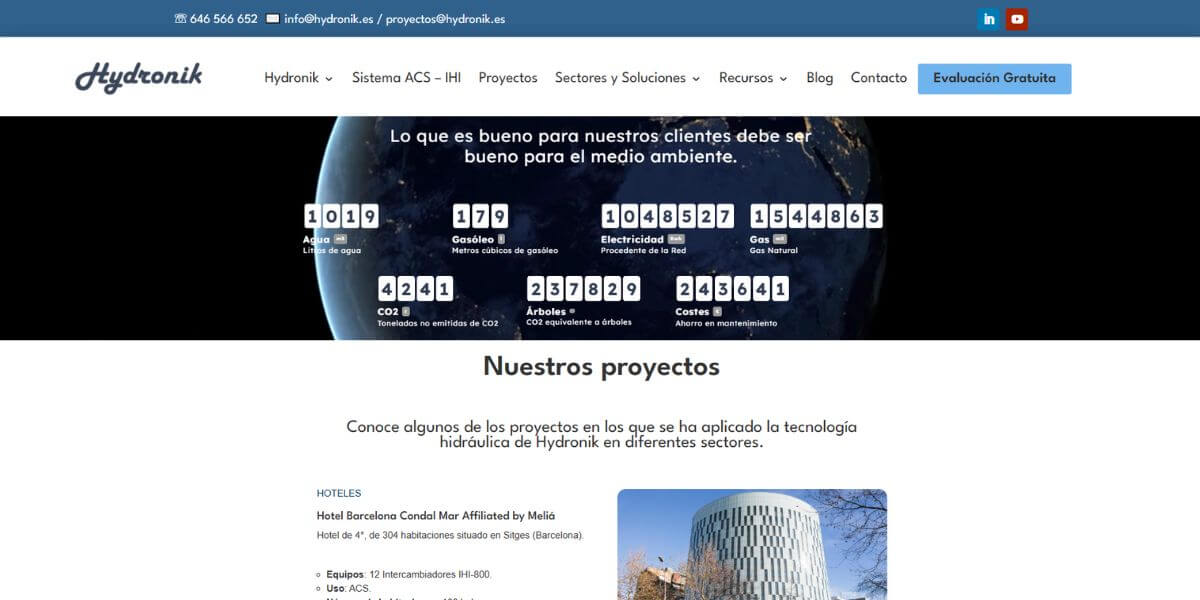
Task: Click the info badge next to CO2
Action: (404, 309)
